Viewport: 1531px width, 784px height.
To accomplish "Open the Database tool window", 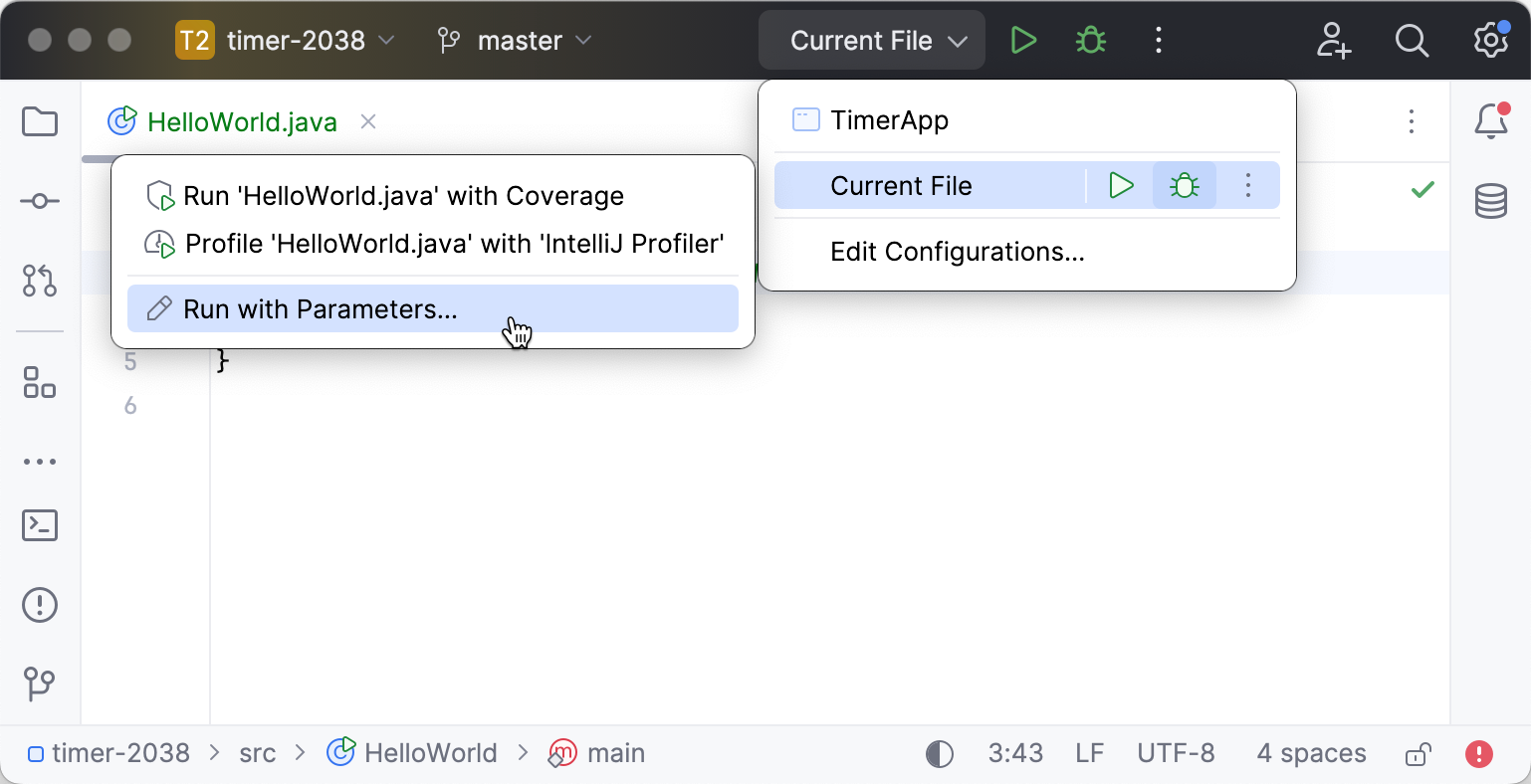I will coord(1490,200).
